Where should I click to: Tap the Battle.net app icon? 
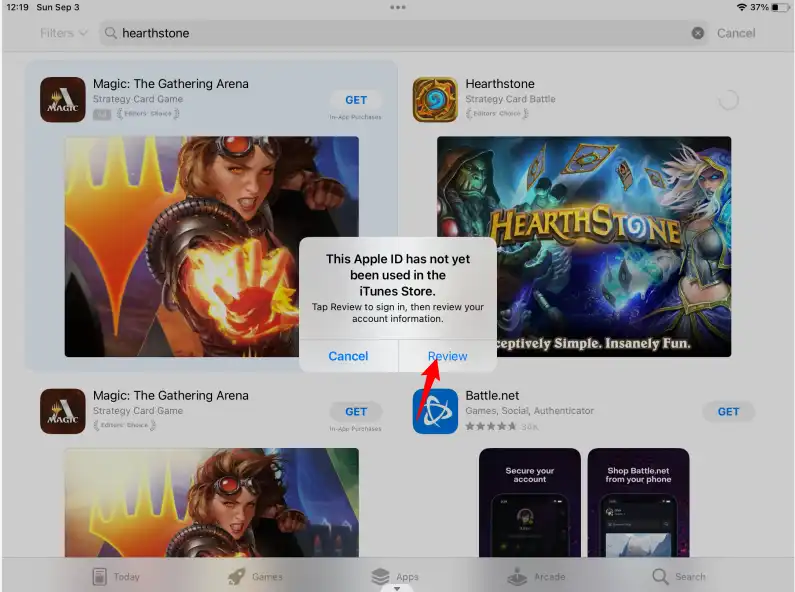click(x=435, y=411)
